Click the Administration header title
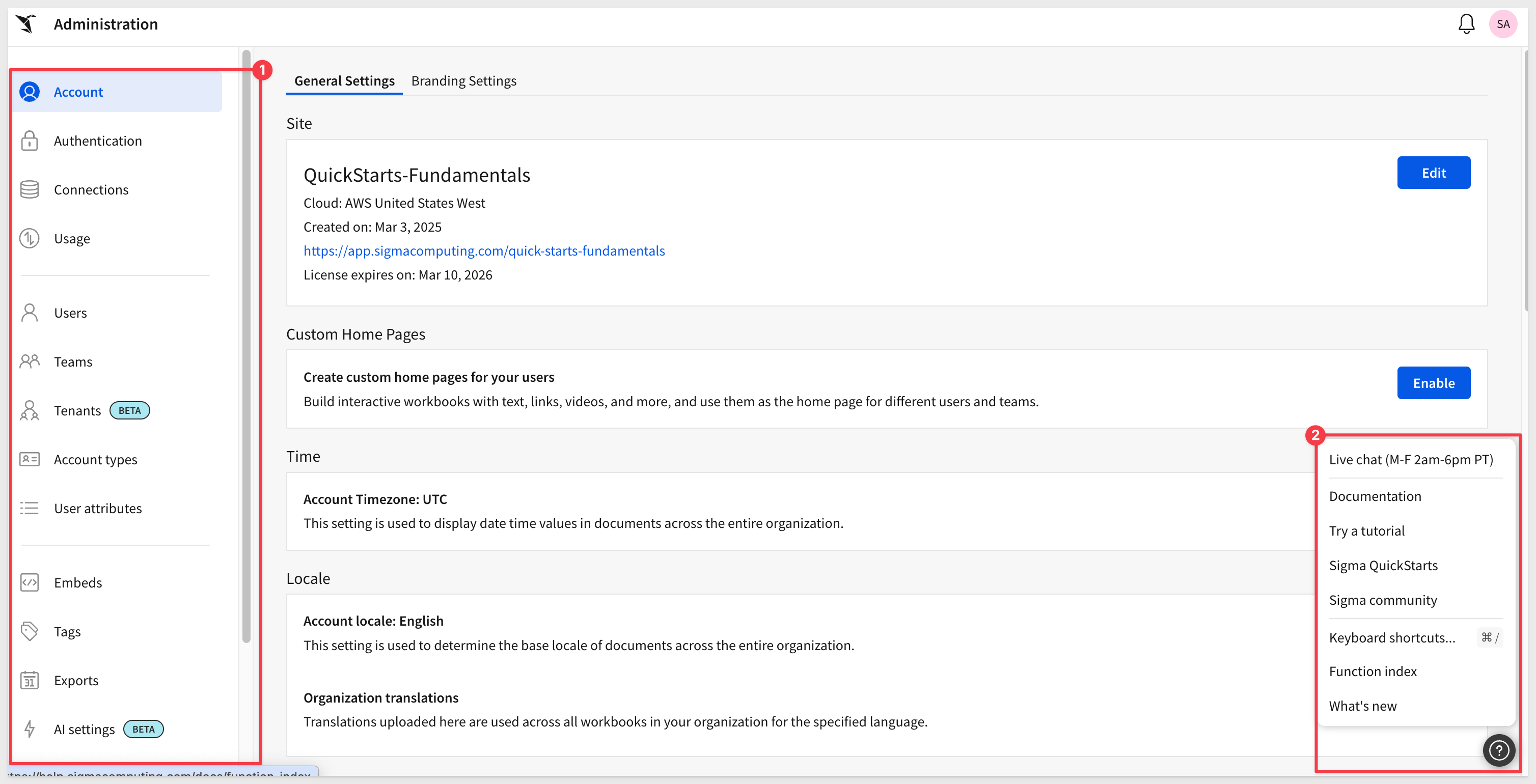Viewport: 1536px width, 784px height. [105, 24]
